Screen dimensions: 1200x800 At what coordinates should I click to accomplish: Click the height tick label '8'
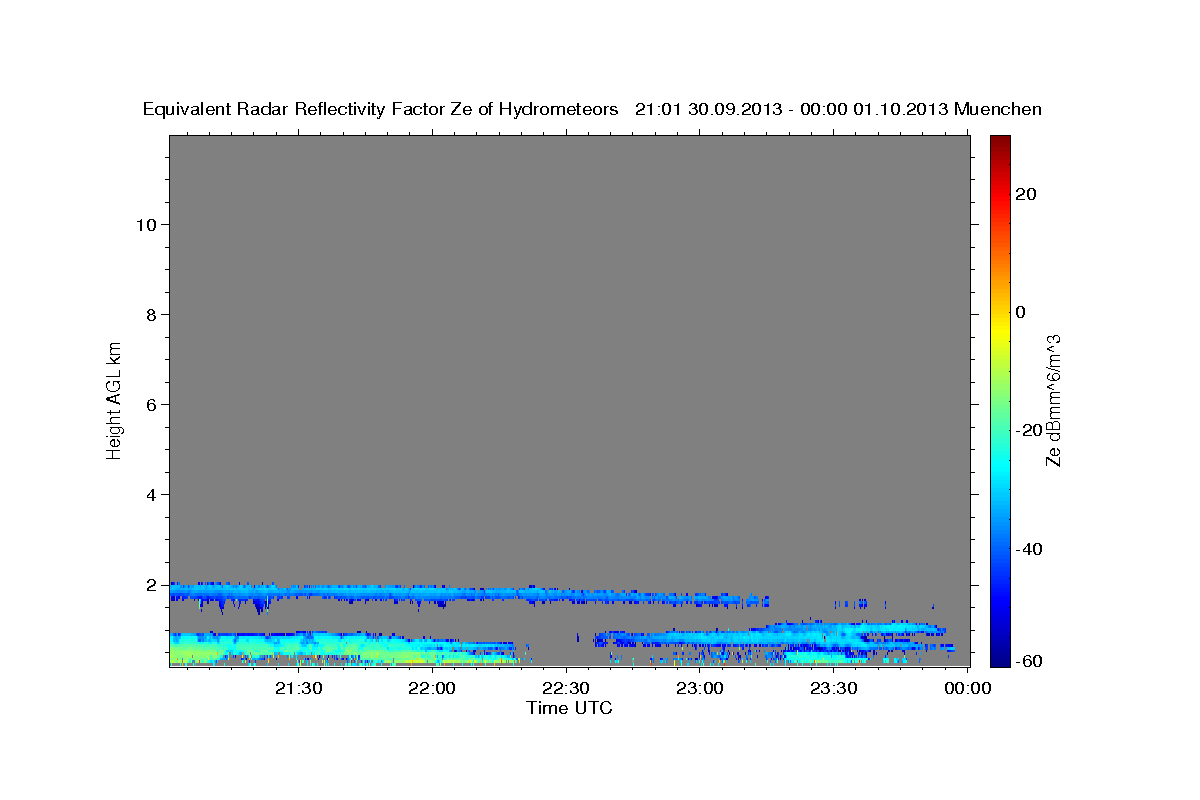(x=153, y=314)
